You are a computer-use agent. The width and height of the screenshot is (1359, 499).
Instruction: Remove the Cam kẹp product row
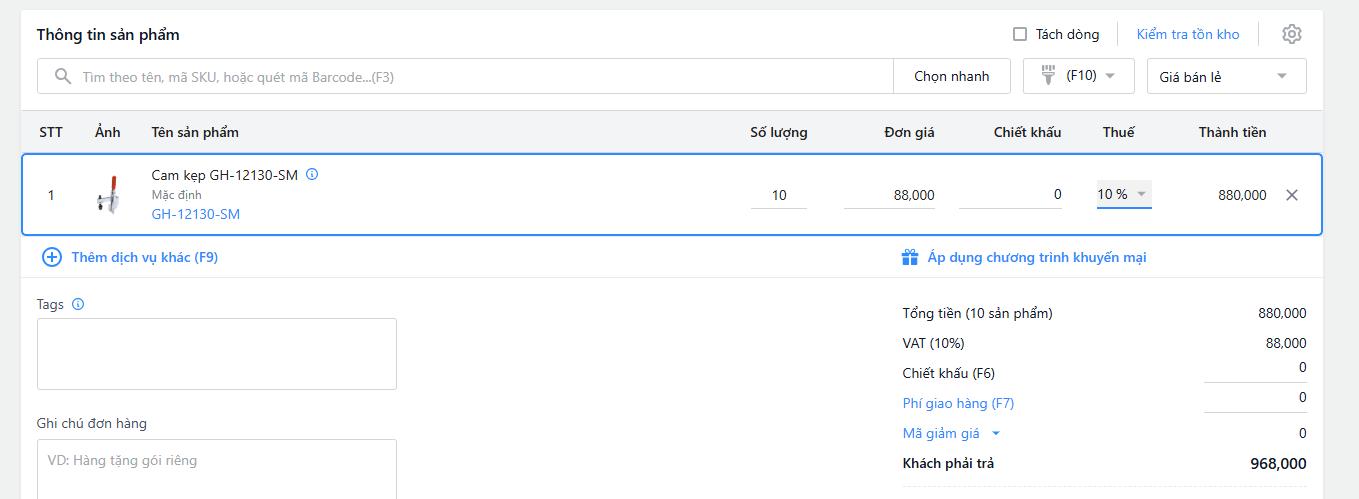coord(1292,195)
